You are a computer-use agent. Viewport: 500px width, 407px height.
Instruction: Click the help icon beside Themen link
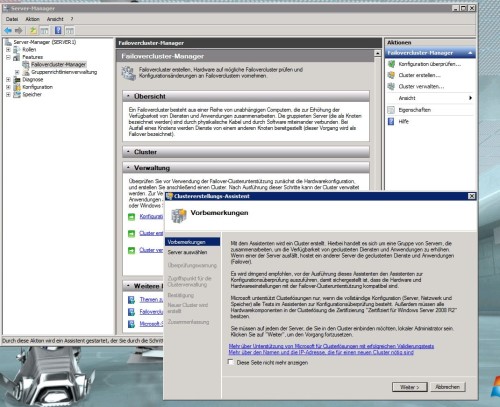[132, 300]
